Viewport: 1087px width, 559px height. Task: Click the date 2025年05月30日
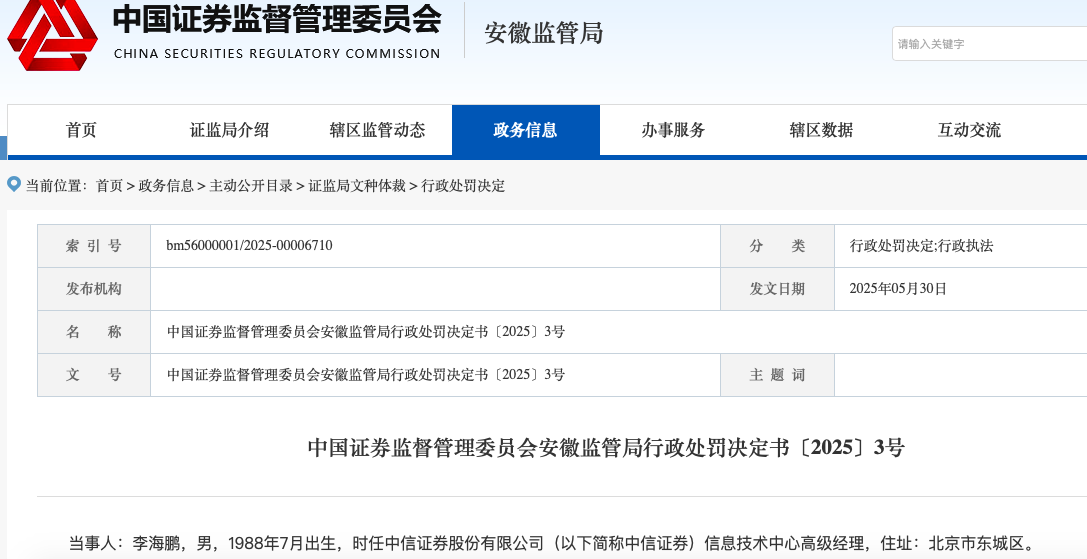[x=898, y=289]
